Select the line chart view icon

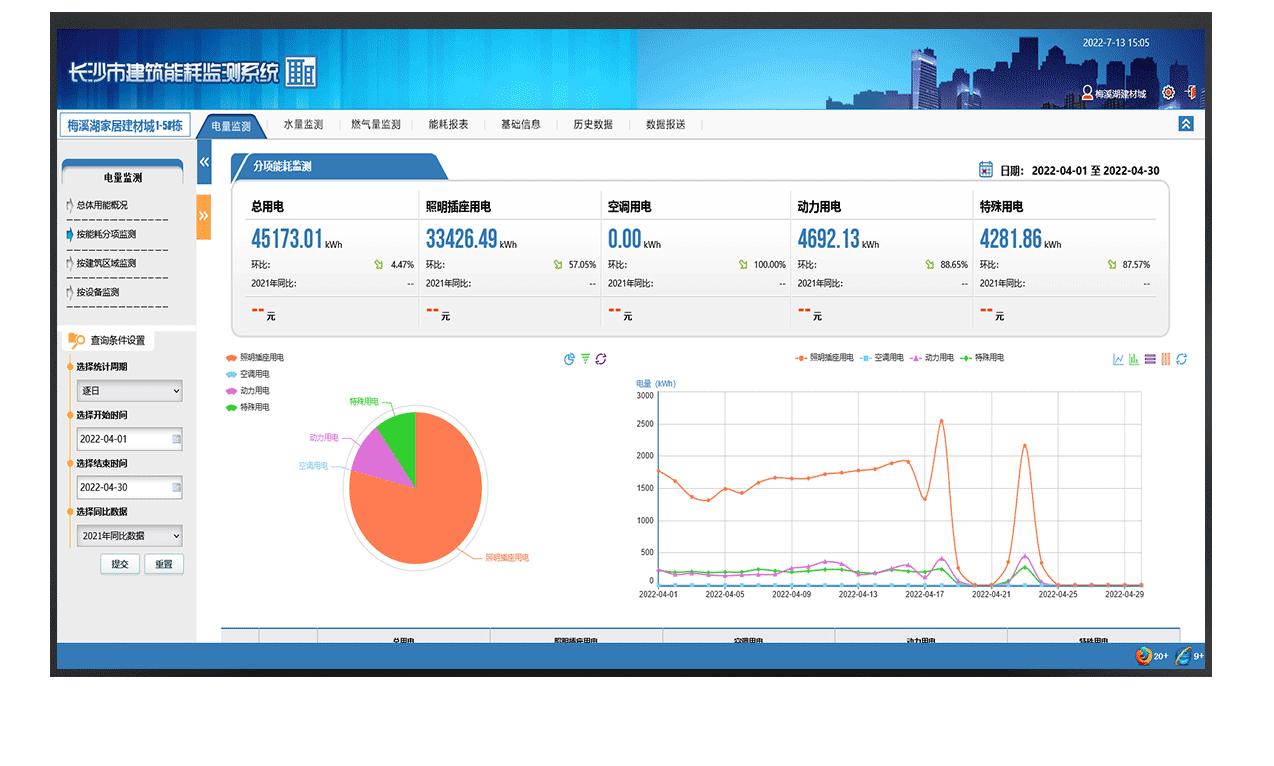point(1118,360)
